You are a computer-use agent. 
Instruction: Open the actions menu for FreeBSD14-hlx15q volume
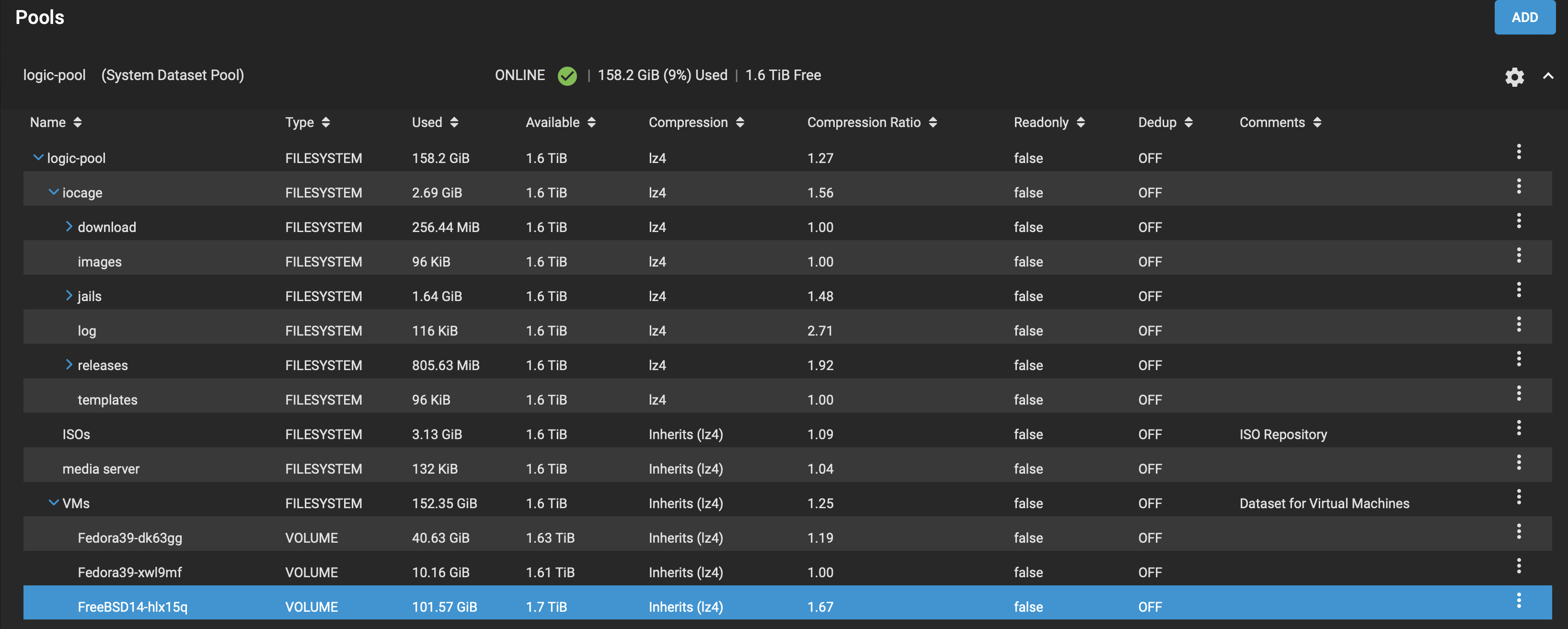click(1519, 600)
